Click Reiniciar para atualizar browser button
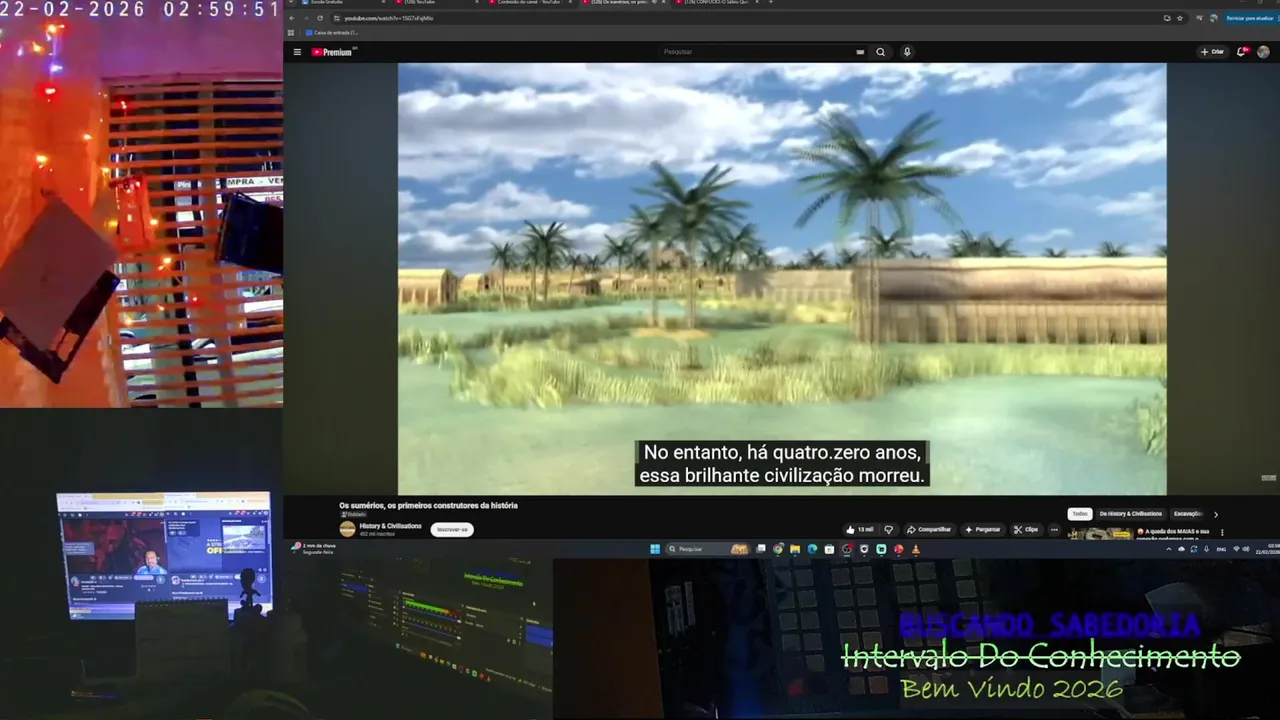 (1250, 18)
